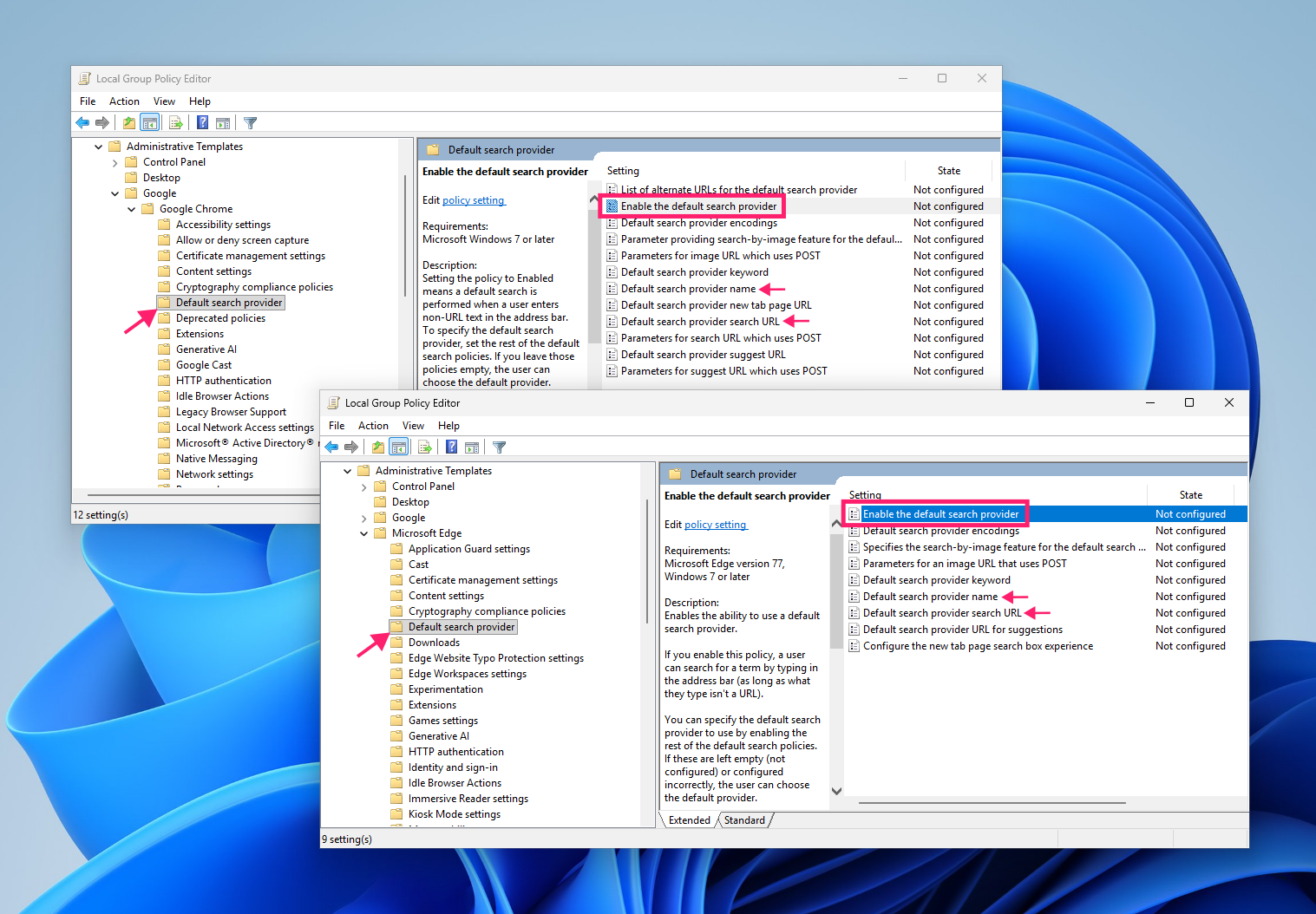The height and width of the screenshot is (914, 1316).
Task: Expand Control Panel node in front window tree
Action: [363, 486]
